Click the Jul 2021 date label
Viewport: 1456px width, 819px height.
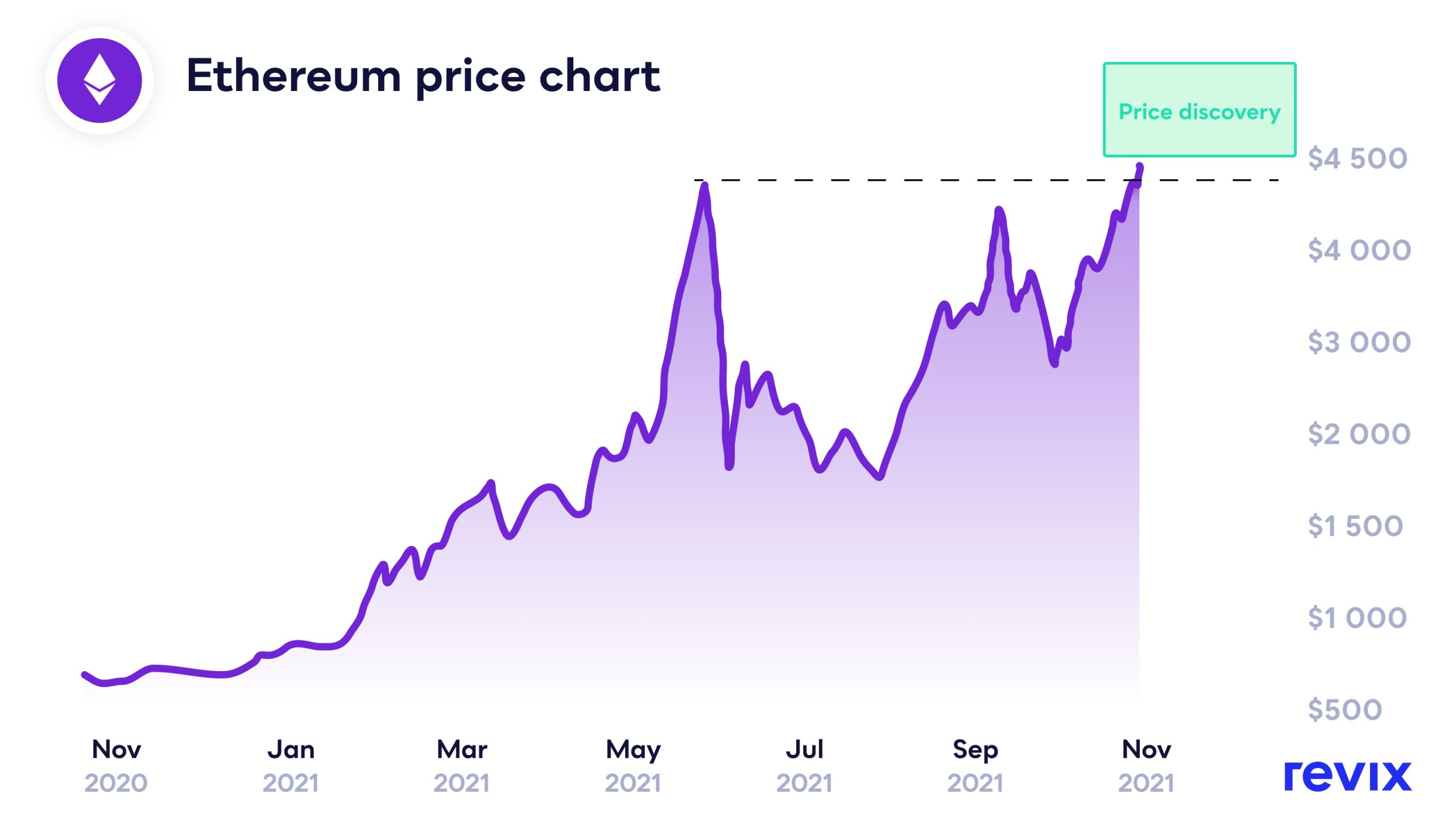pos(804,766)
